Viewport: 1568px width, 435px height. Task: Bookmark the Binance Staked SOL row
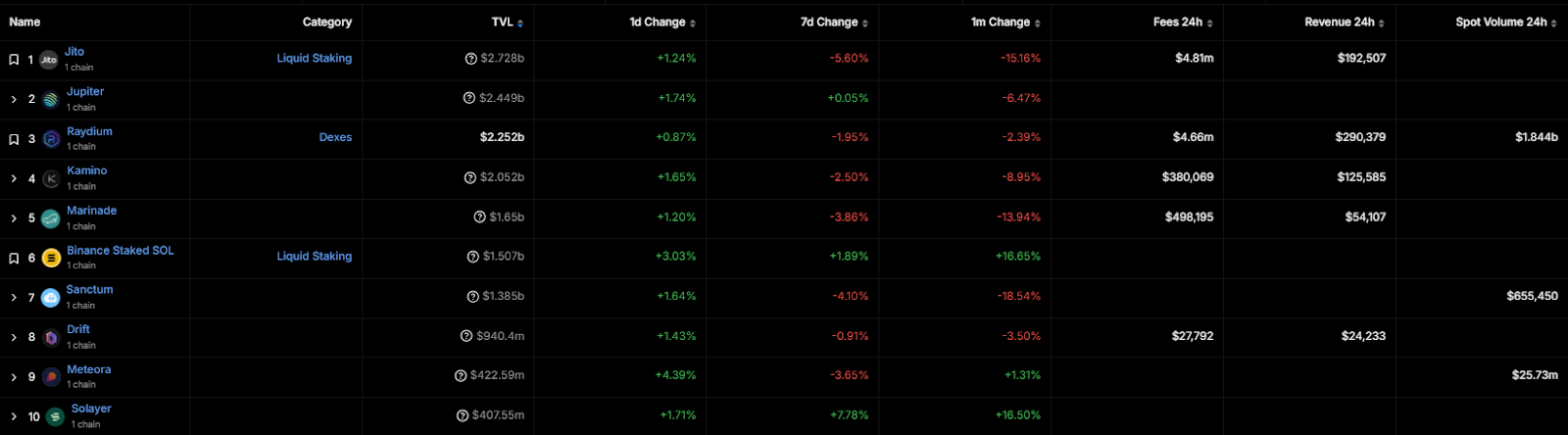pos(14,259)
